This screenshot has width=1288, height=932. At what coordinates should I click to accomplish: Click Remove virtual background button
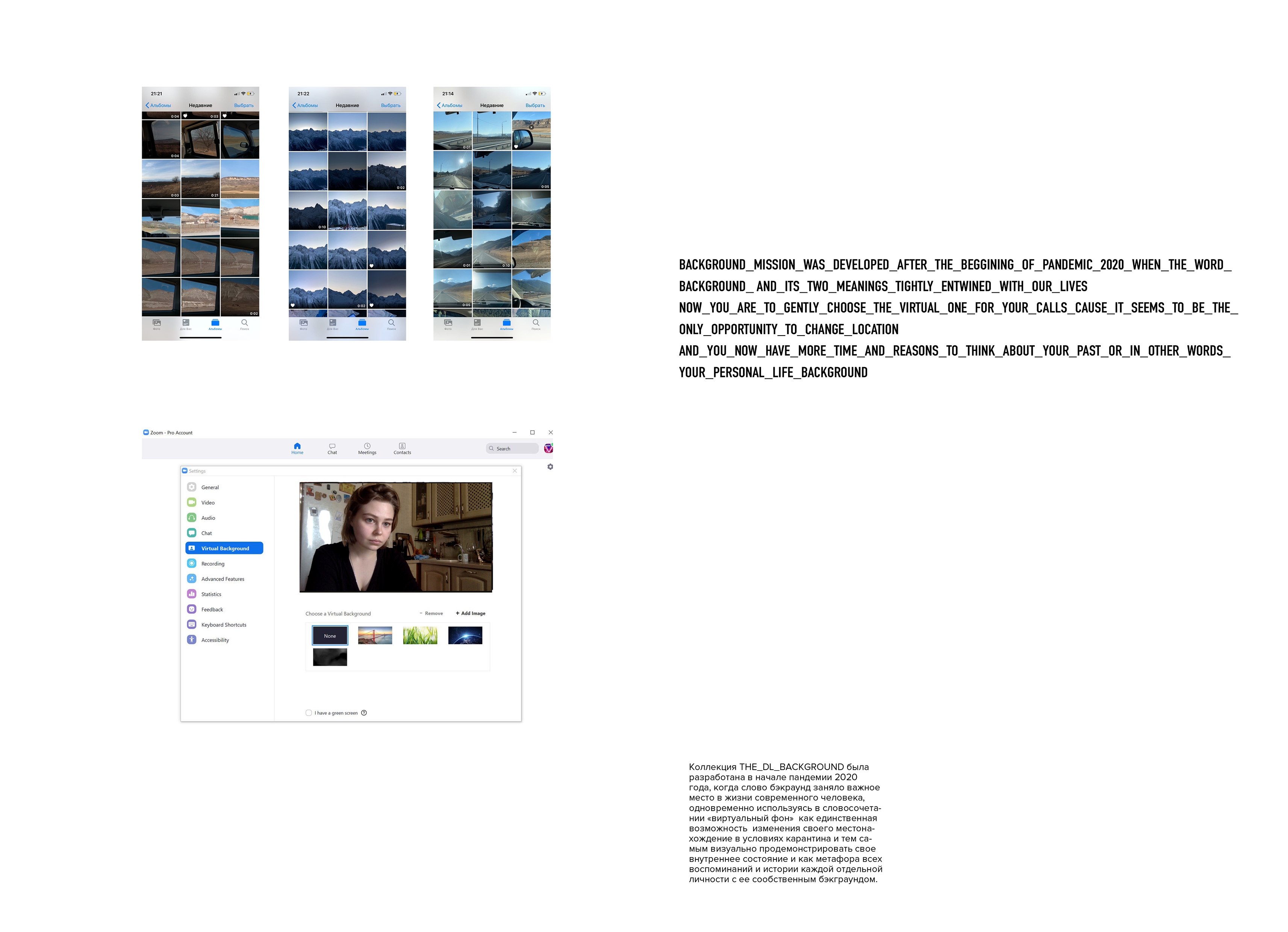431,613
